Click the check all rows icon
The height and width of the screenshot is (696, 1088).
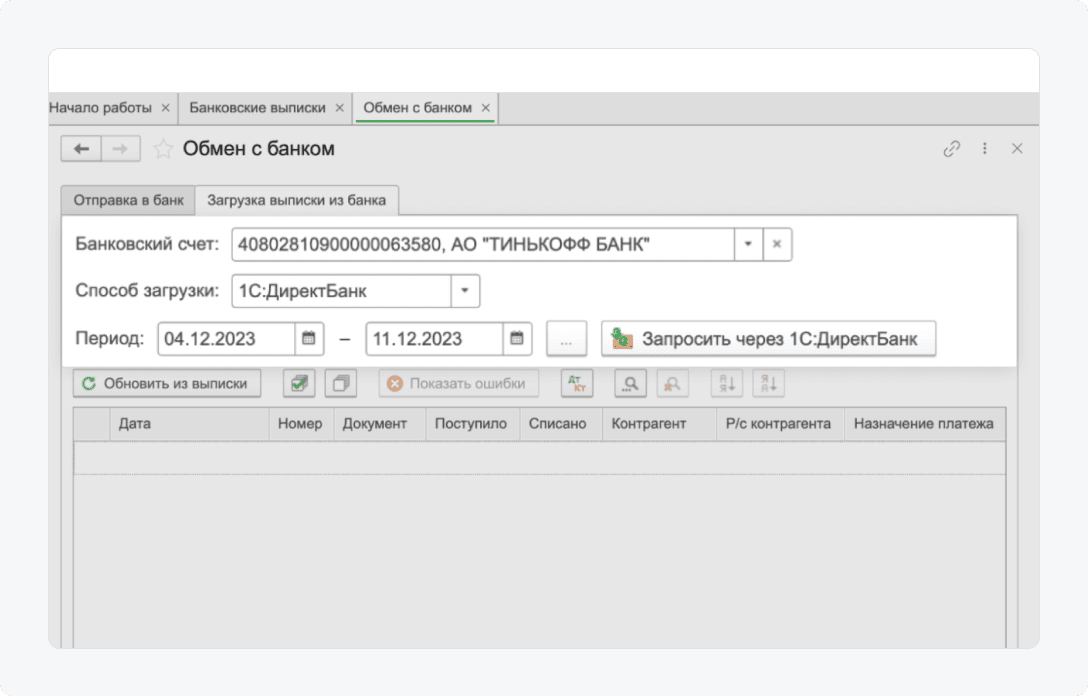click(x=299, y=384)
